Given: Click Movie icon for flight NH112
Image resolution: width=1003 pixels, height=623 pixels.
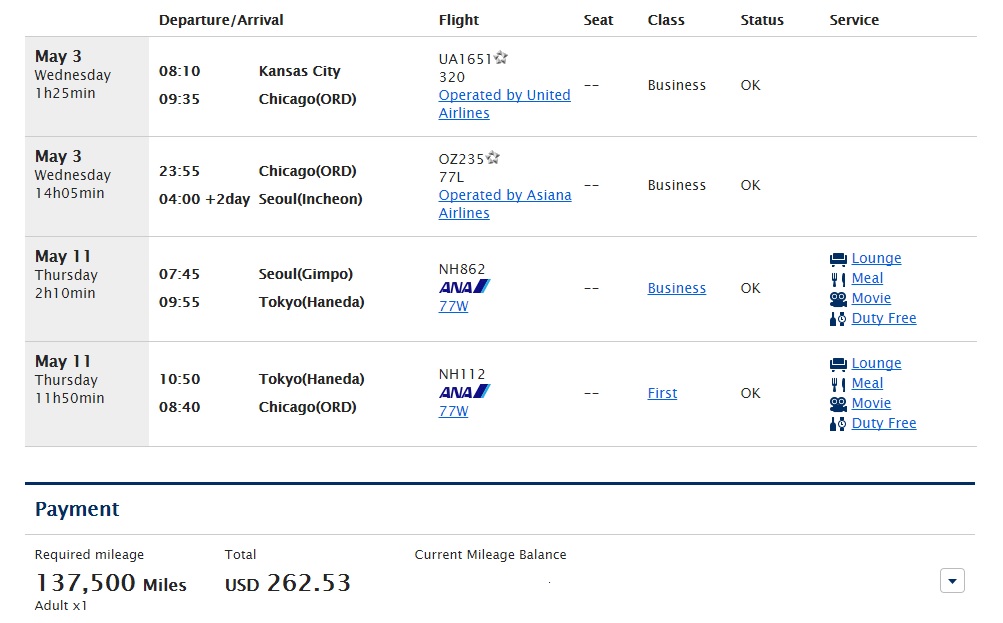Looking at the screenshot, I should pyautogui.click(x=838, y=404).
